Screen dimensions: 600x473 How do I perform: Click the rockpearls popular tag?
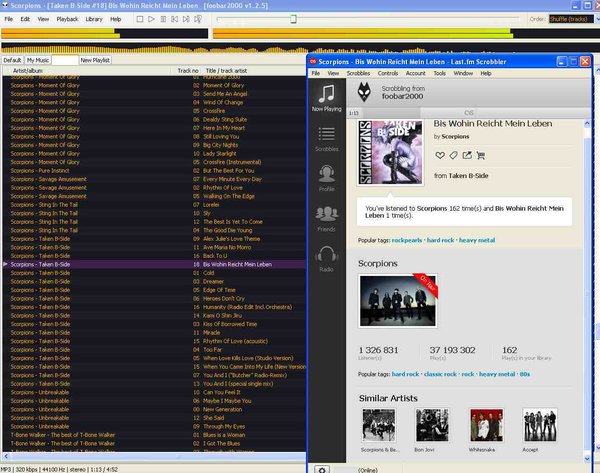tap(407, 240)
